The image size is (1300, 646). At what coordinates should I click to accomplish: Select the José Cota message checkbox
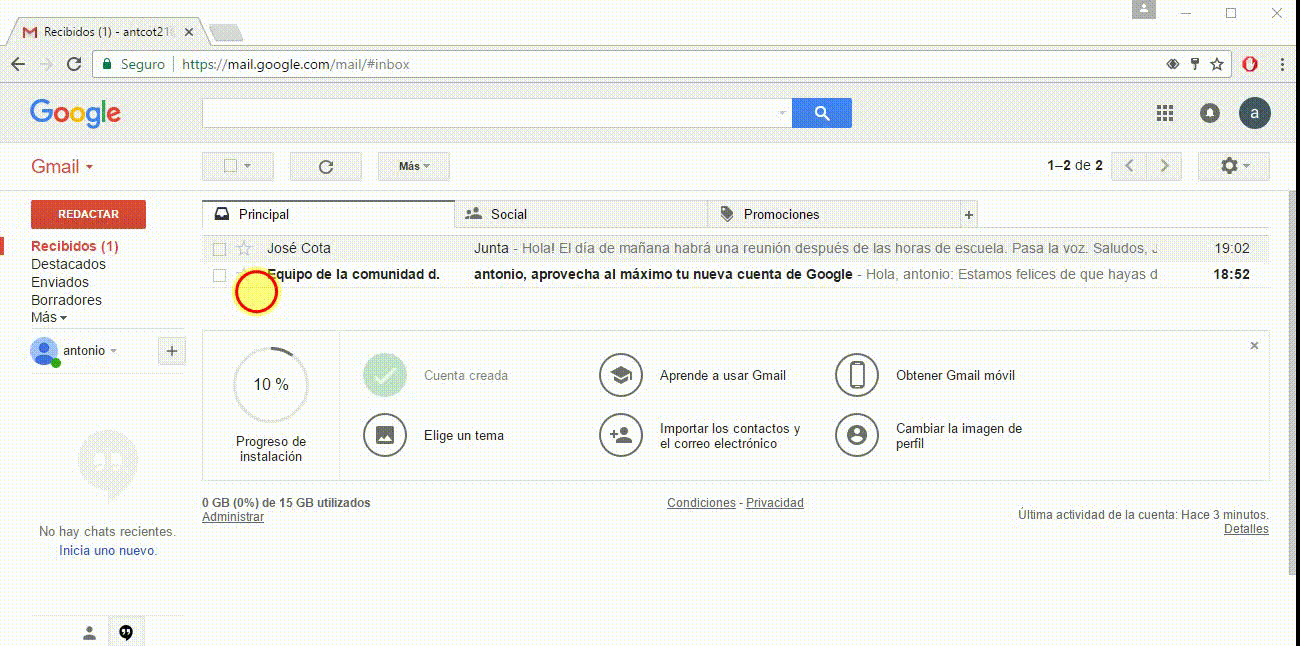(220, 249)
